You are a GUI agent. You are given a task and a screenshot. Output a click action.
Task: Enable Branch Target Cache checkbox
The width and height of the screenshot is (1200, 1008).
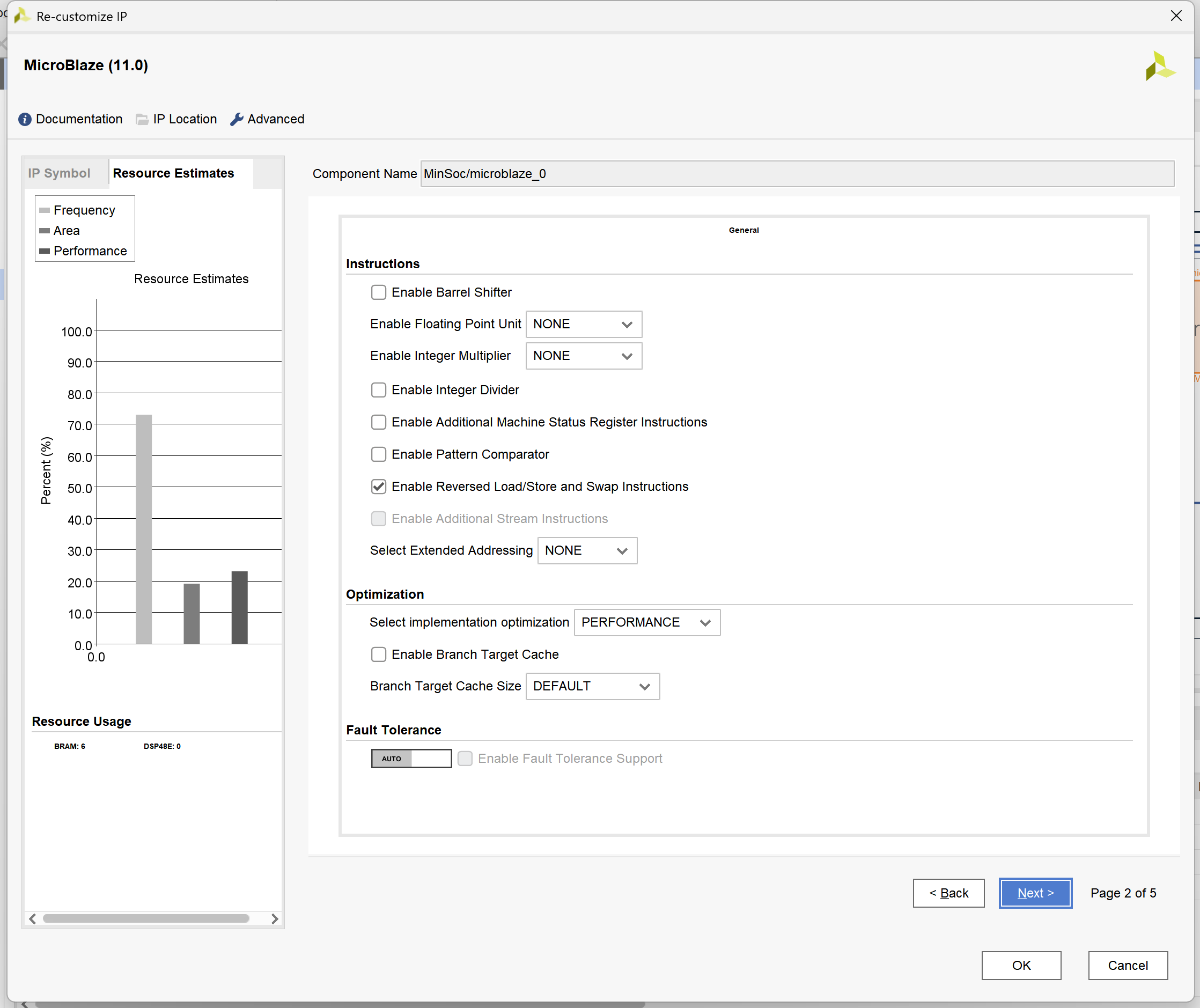378,655
